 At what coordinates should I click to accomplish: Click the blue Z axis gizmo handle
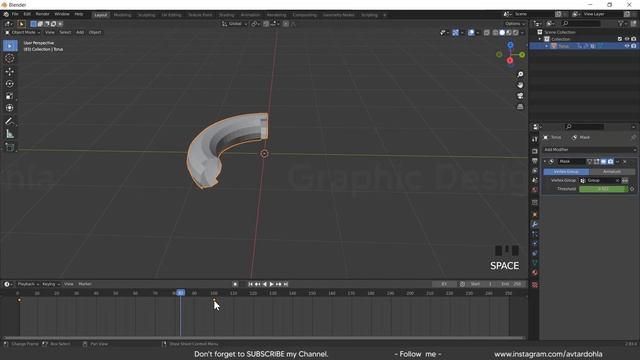click(x=510, y=45)
